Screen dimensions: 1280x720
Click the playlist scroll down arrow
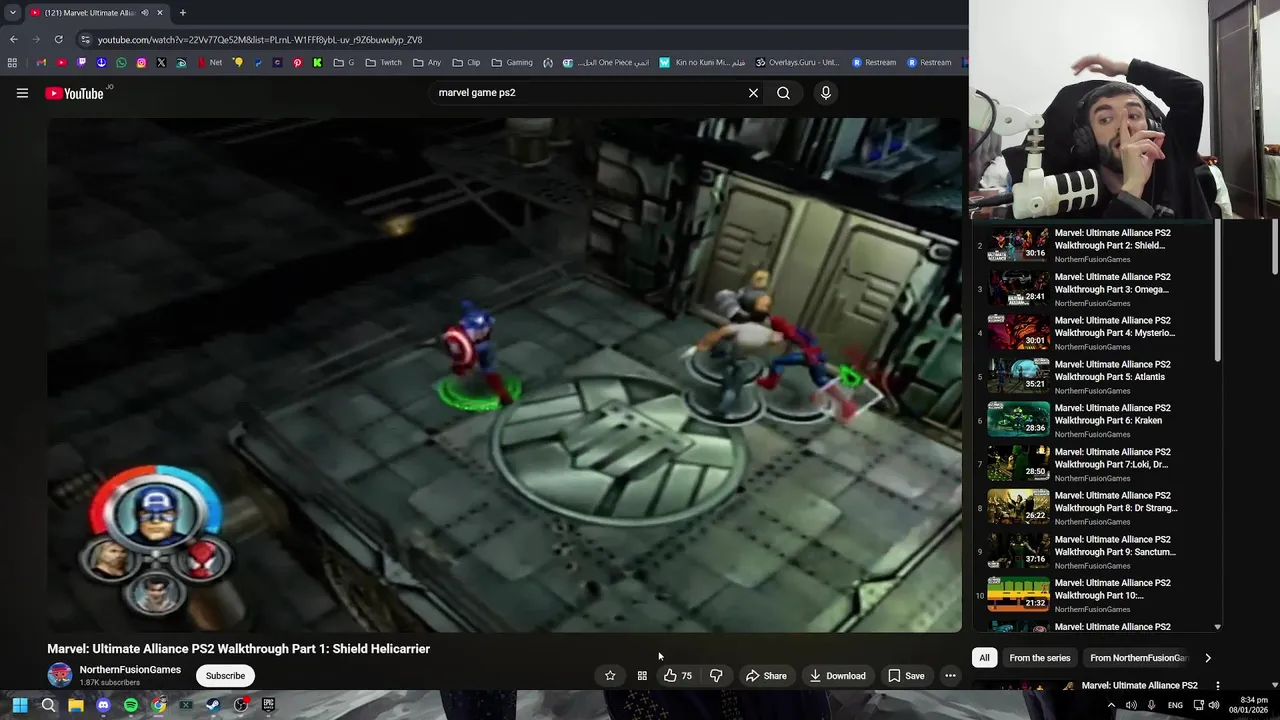[1217, 627]
